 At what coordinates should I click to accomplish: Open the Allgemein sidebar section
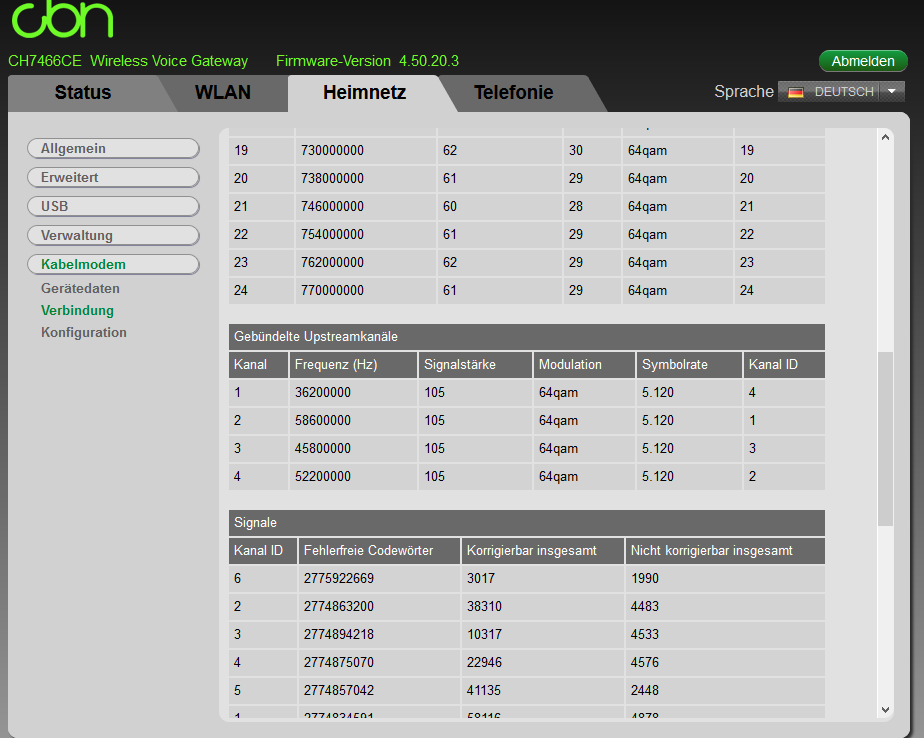(113, 149)
